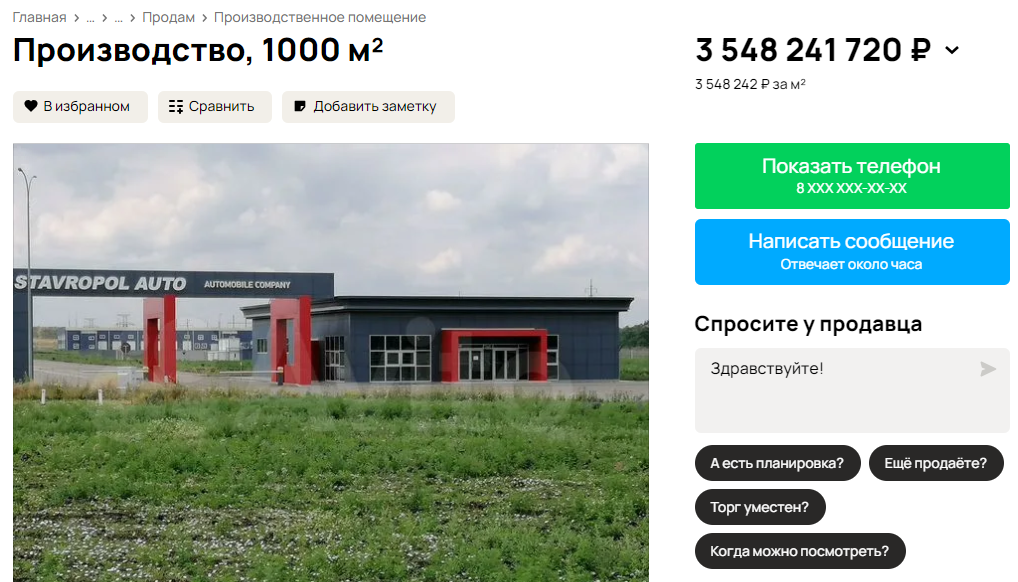Click the message text field with Здравствуйте!
The height and width of the screenshot is (582, 1018).
click(x=852, y=390)
